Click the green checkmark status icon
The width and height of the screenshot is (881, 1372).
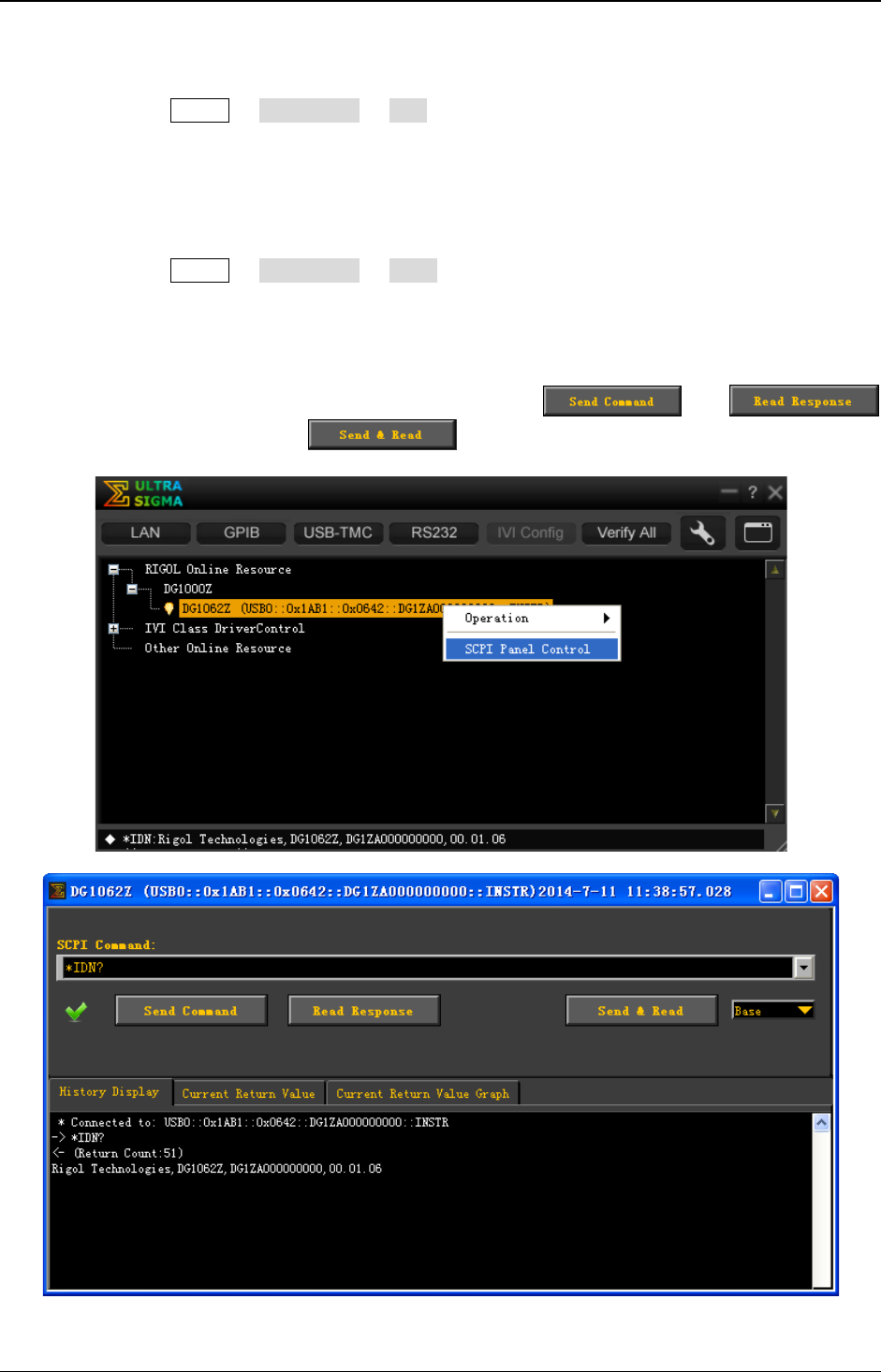(x=77, y=1011)
